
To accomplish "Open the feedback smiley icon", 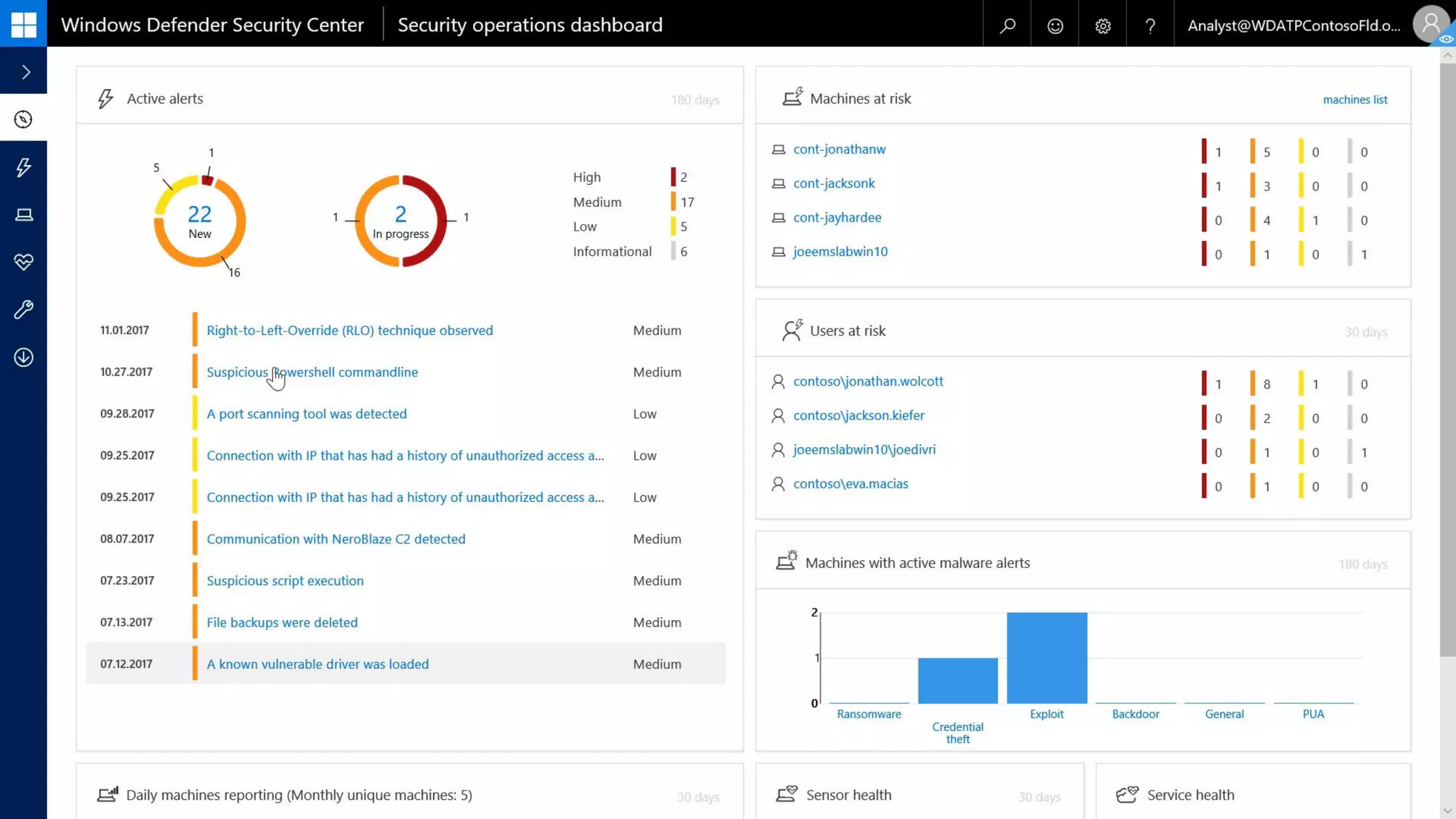I will click(1055, 26).
